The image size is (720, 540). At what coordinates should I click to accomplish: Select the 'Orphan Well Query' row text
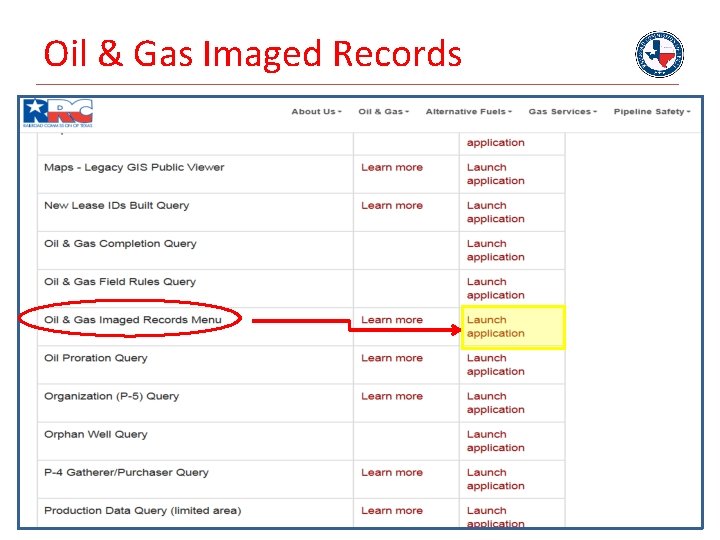coord(96,434)
